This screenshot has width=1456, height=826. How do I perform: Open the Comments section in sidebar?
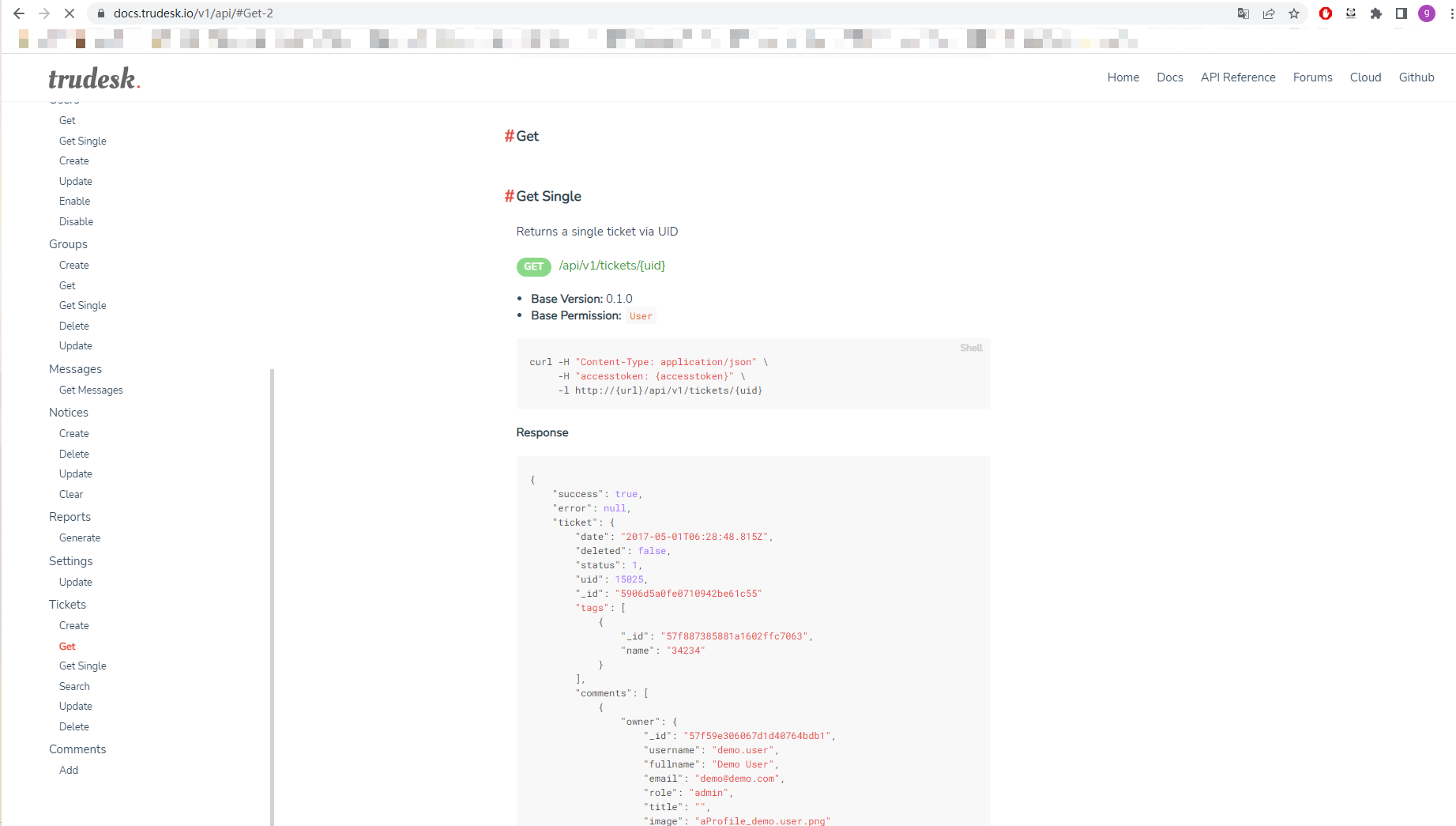[x=77, y=749]
